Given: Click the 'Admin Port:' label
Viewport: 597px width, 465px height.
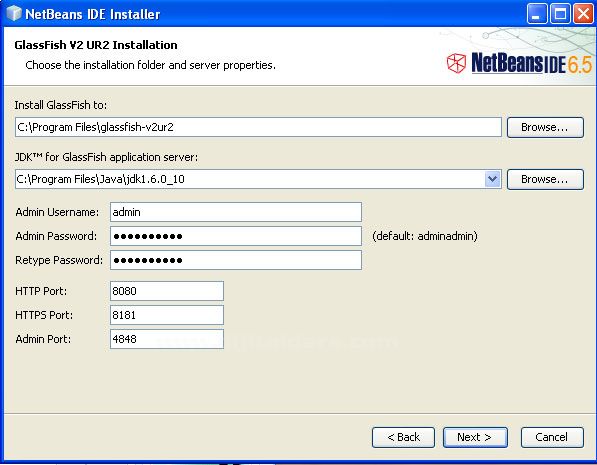Looking at the screenshot, I should pos(43,339).
